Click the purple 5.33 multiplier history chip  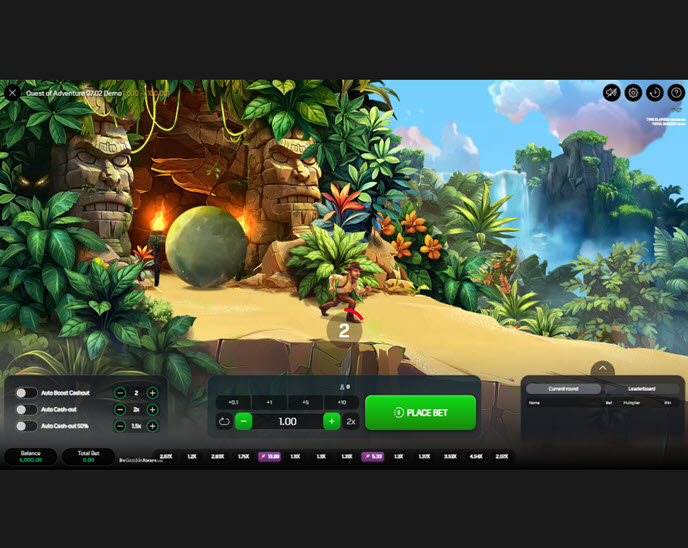[373, 456]
